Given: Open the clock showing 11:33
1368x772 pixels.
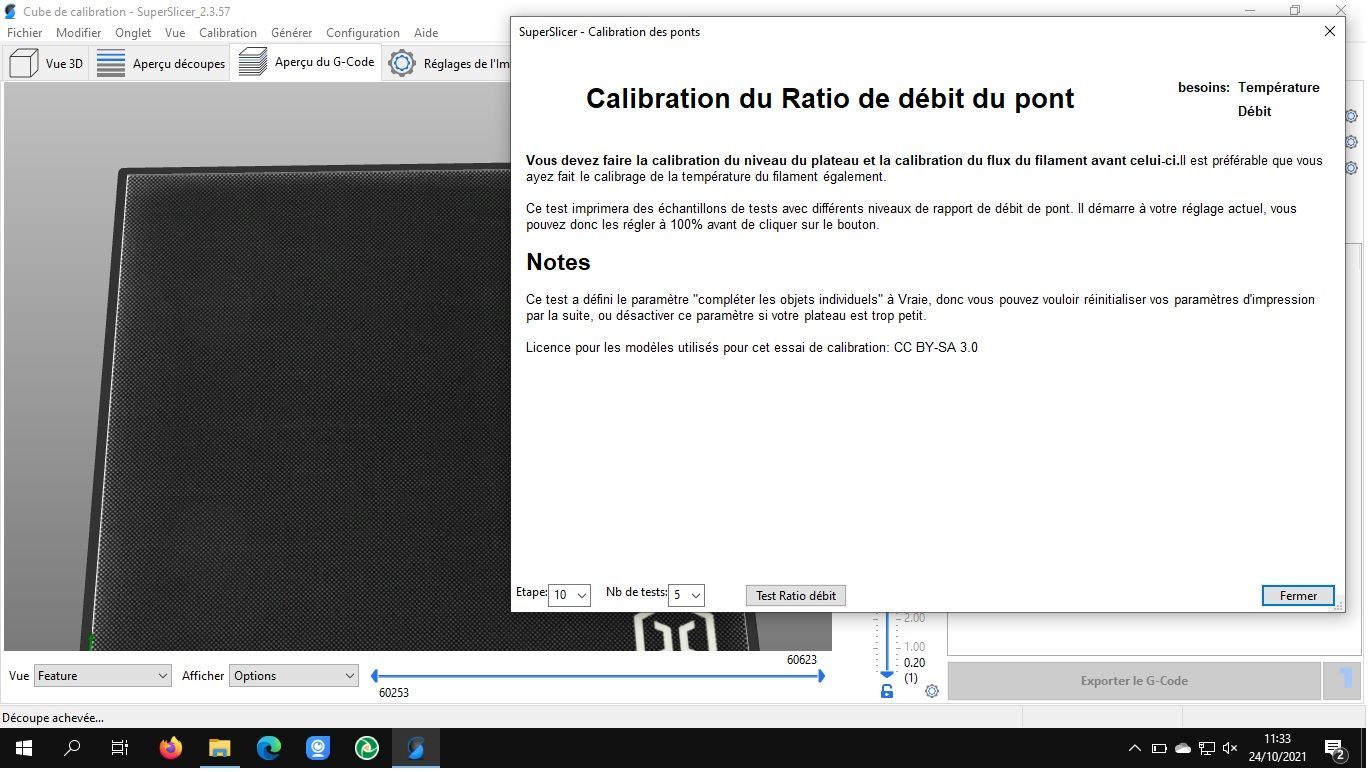Looking at the screenshot, I should [x=1277, y=748].
